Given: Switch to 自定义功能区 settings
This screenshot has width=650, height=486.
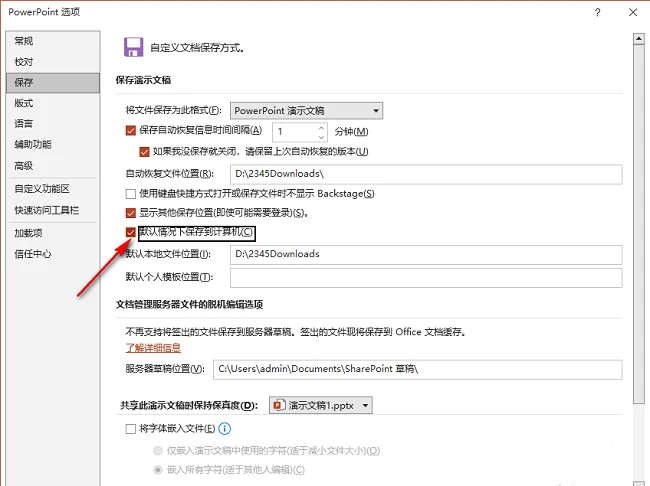Looking at the screenshot, I should pyautogui.click(x=42, y=189).
